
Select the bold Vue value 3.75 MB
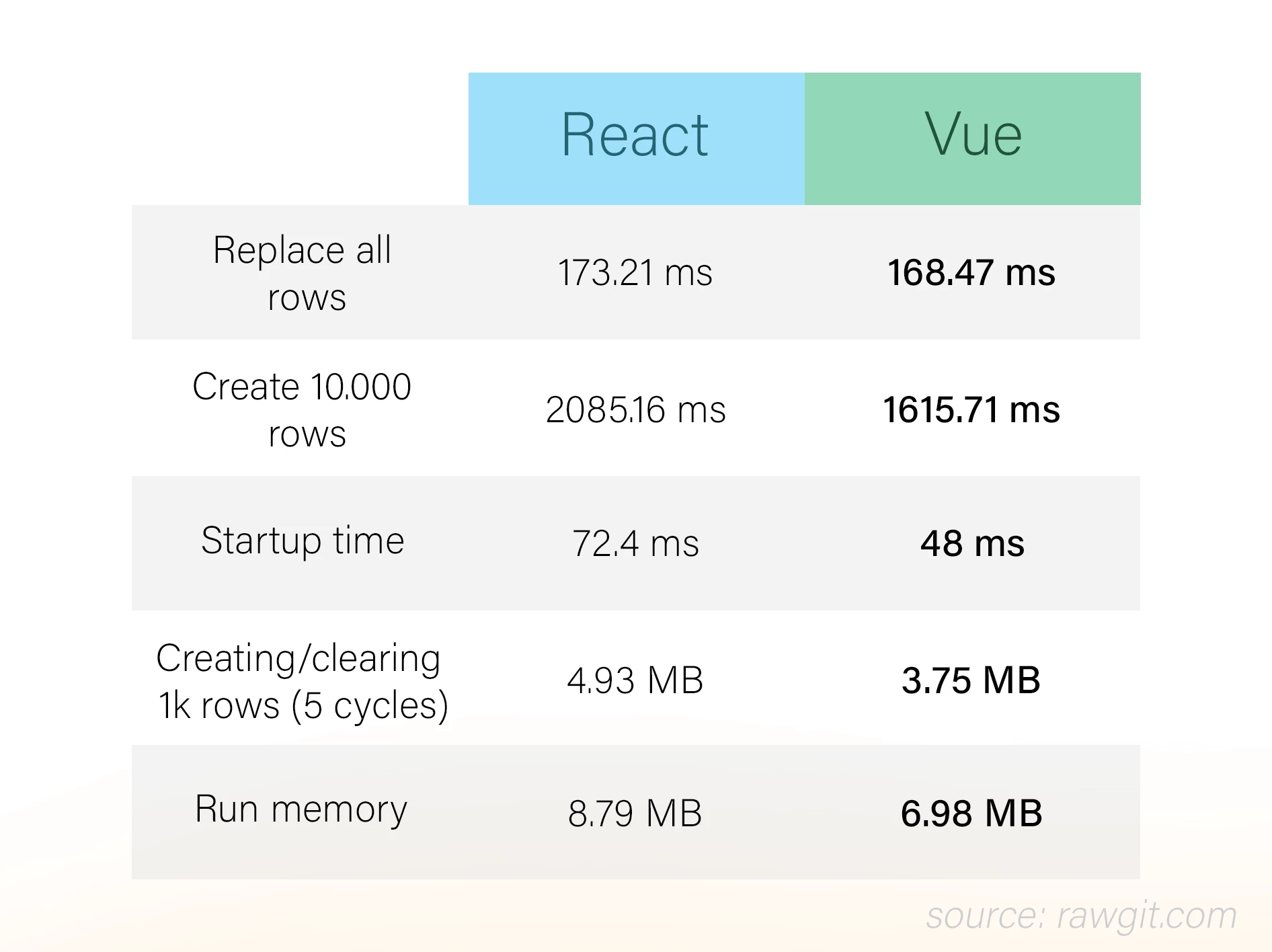971,680
